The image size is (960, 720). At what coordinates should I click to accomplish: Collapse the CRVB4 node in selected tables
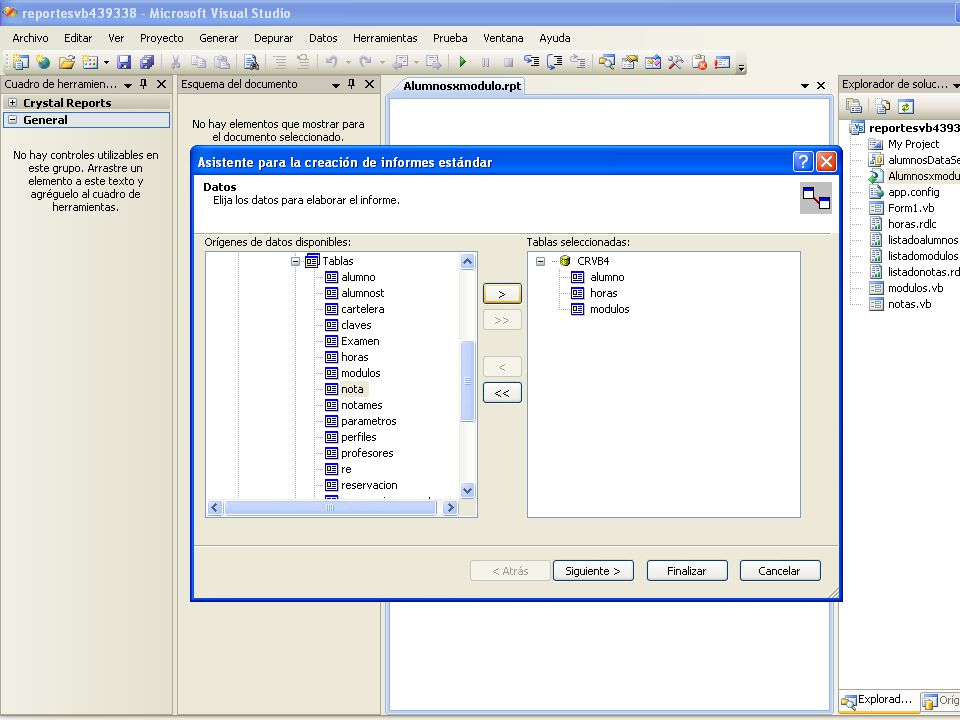click(x=540, y=261)
